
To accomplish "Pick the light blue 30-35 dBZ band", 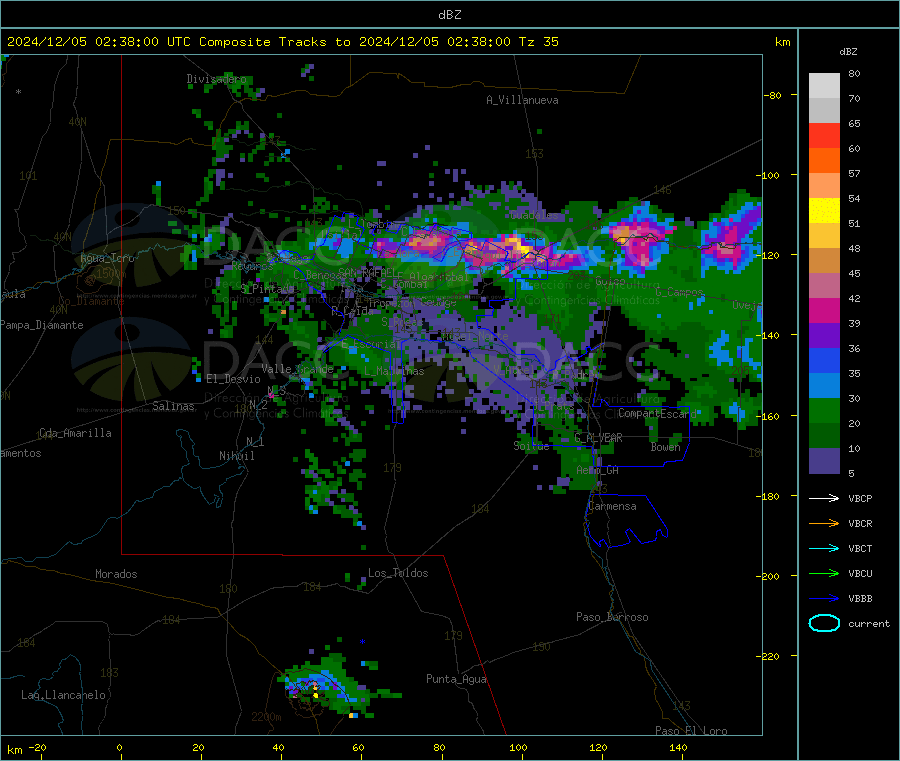I will 824,386.
